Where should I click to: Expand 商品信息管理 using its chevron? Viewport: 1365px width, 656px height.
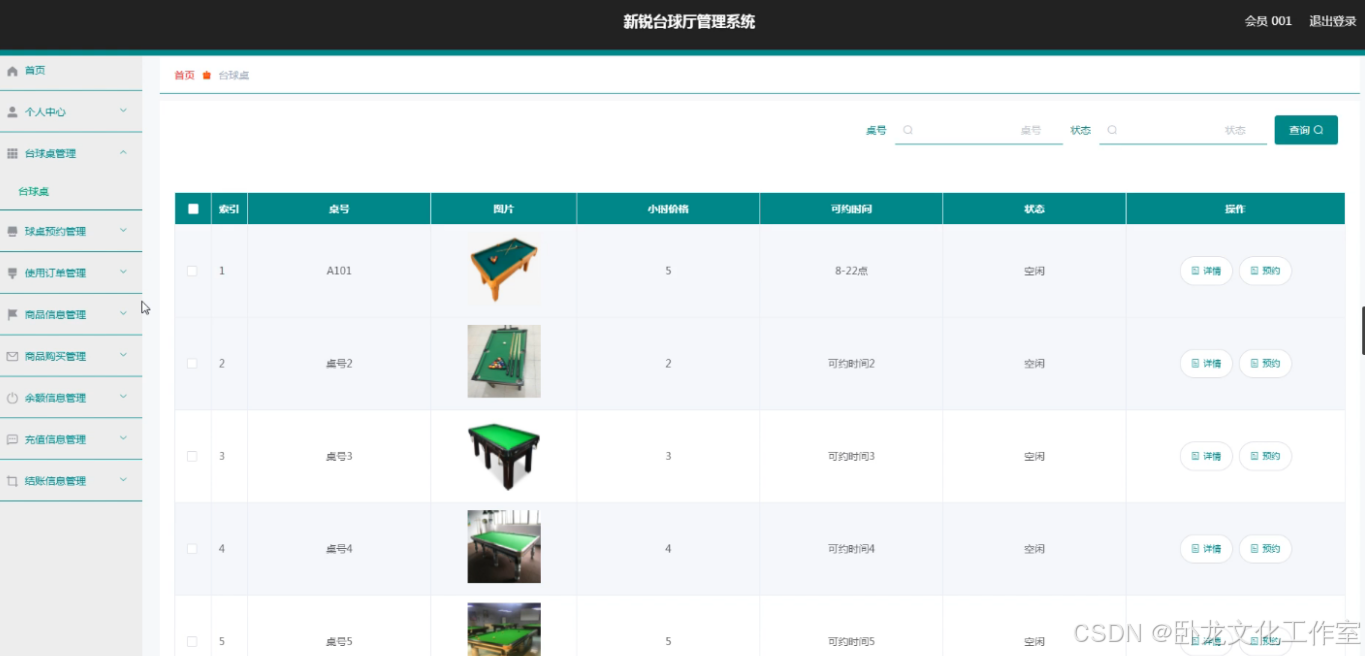pyautogui.click(x=124, y=314)
